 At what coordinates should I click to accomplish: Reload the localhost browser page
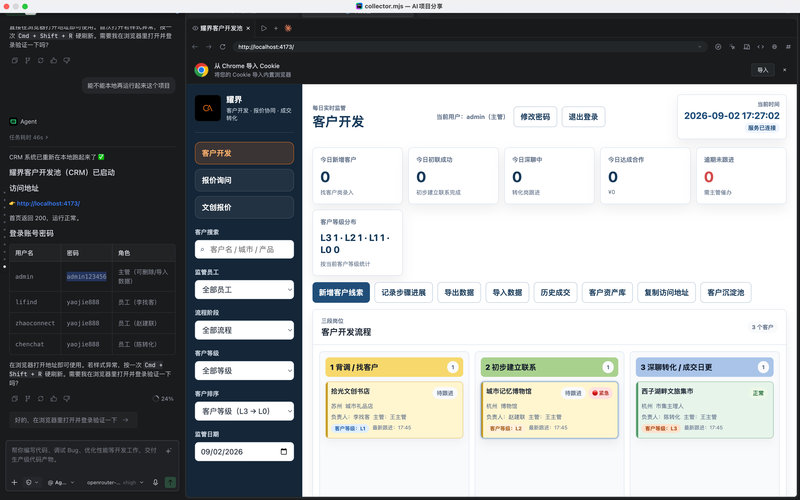pyautogui.click(x=222, y=47)
